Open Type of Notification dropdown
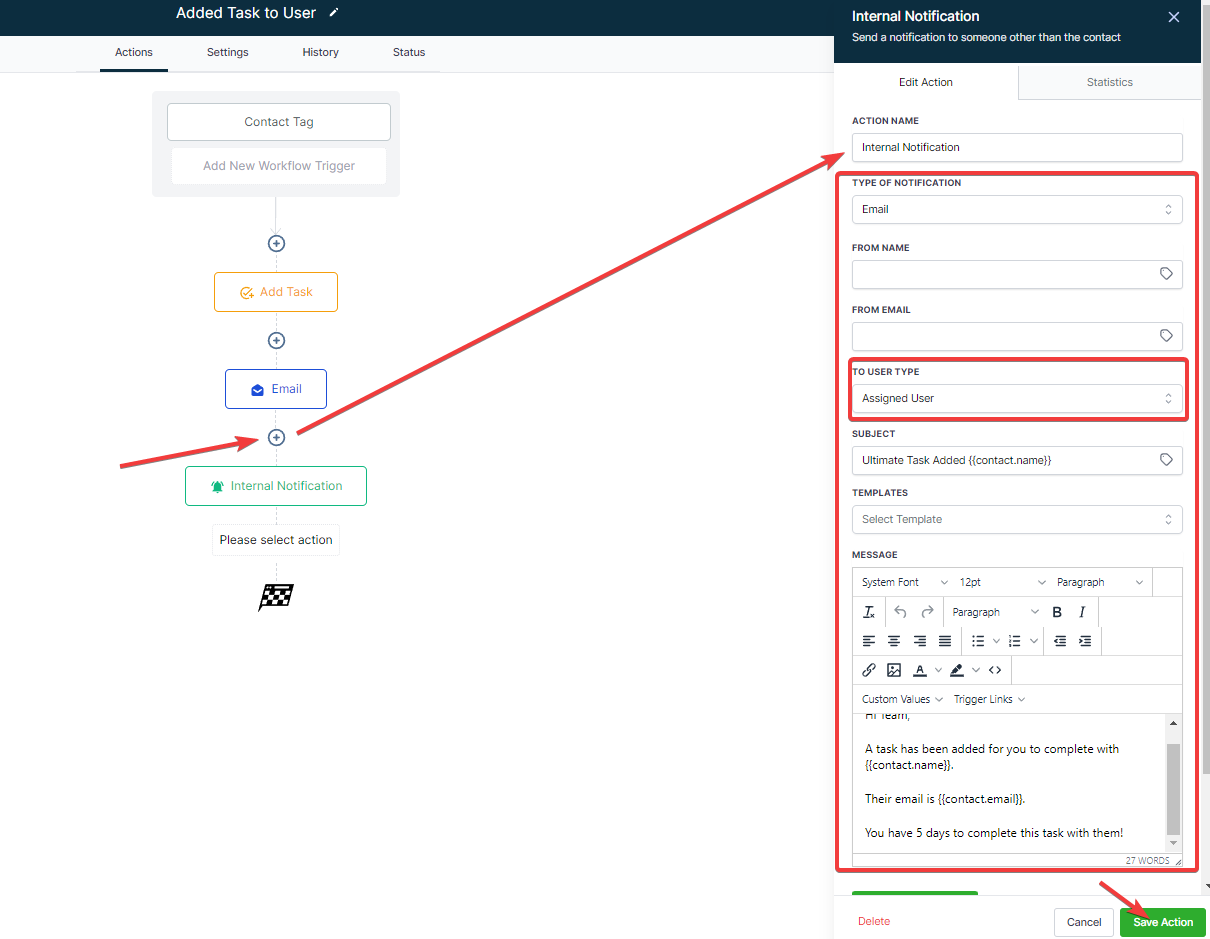Image resolution: width=1210 pixels, height=939 pixels. tap(1017, 209)
